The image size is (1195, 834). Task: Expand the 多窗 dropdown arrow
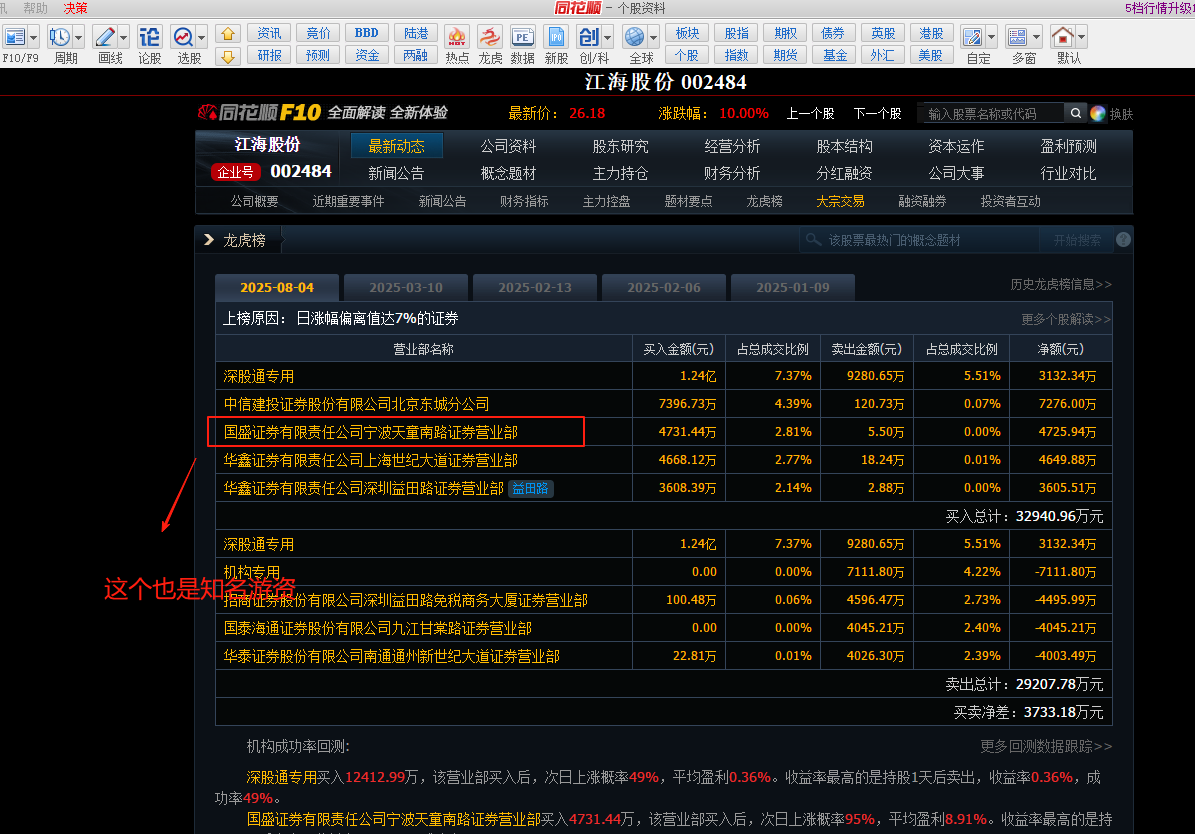coord(1036,37)
